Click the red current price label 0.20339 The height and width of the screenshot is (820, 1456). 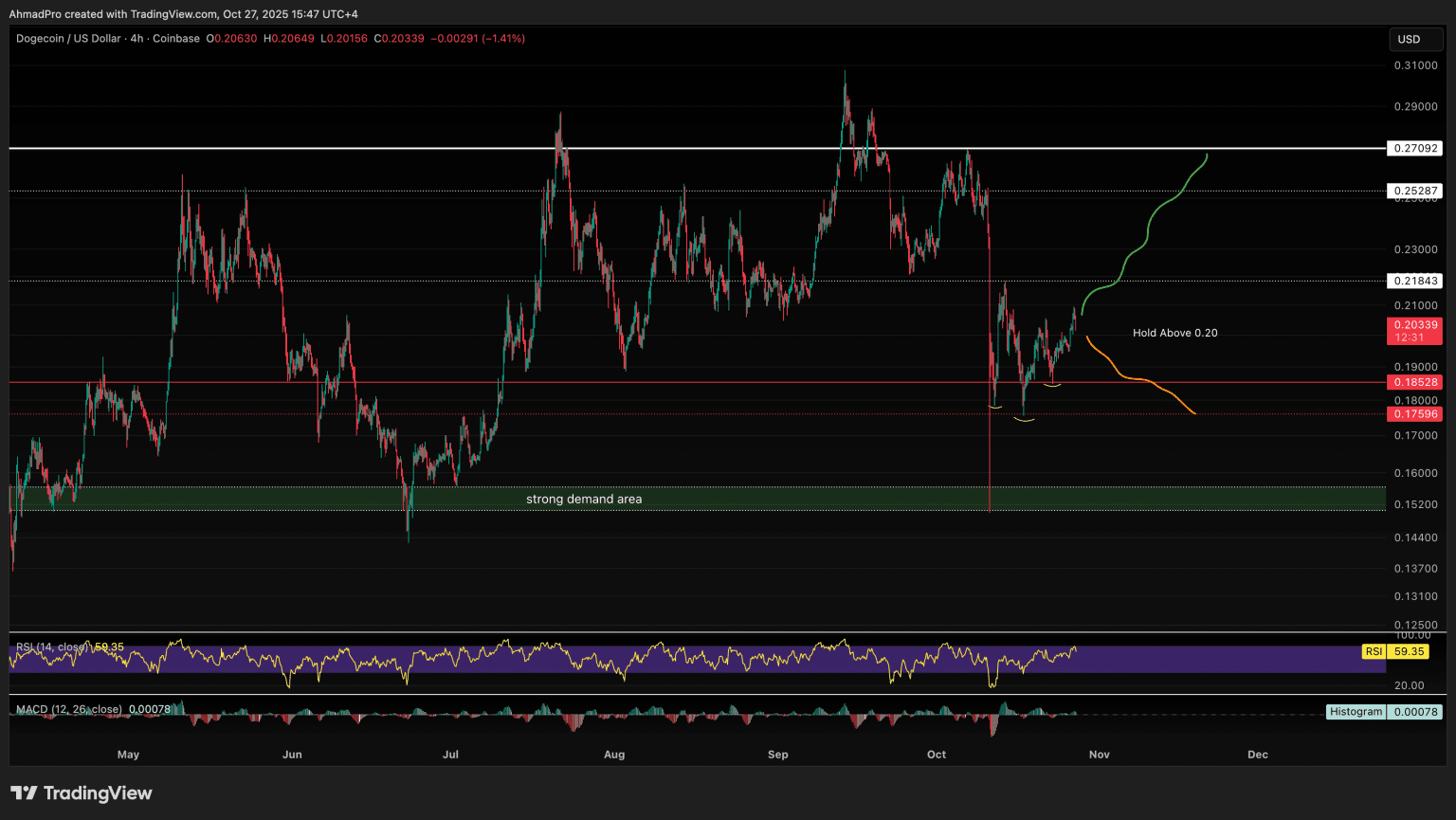pyautogui.click(x=1413, y=325)
